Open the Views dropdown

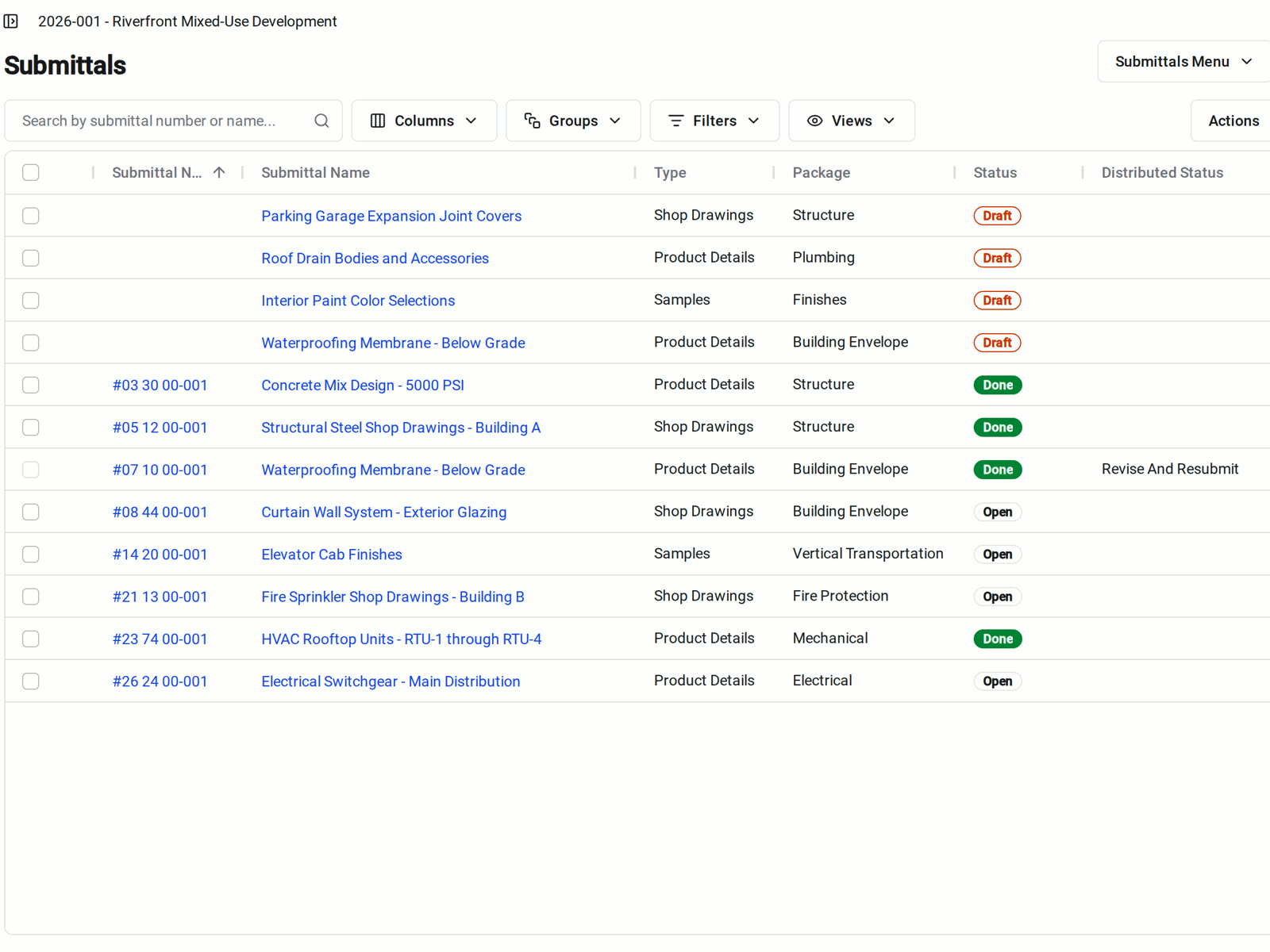tap(852, 121)
